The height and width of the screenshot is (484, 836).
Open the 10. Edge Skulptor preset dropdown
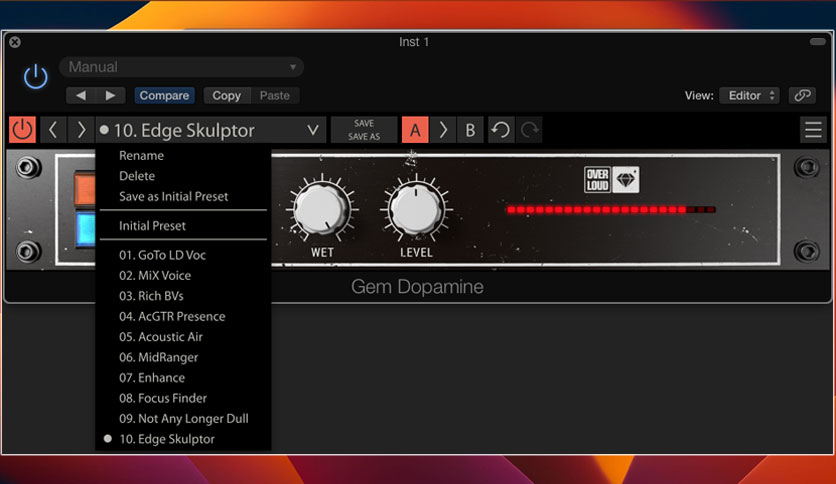211,130
